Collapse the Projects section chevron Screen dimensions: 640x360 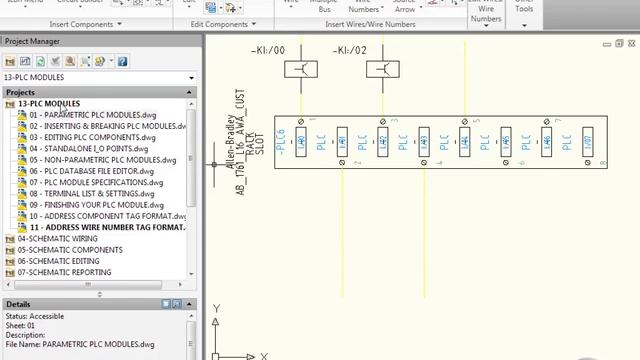[189, 92]
